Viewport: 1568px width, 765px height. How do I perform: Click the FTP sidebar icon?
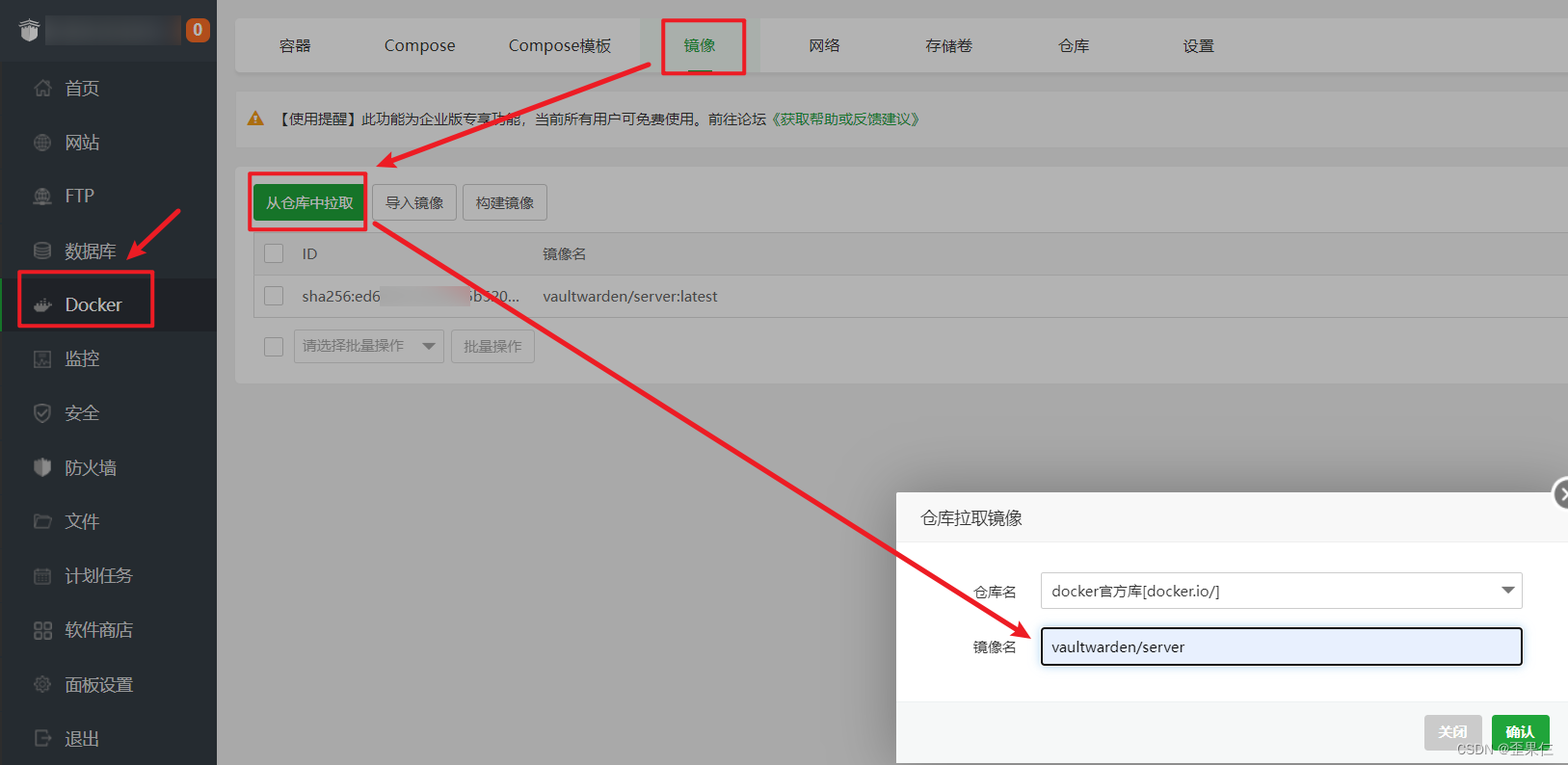(42, 197)
